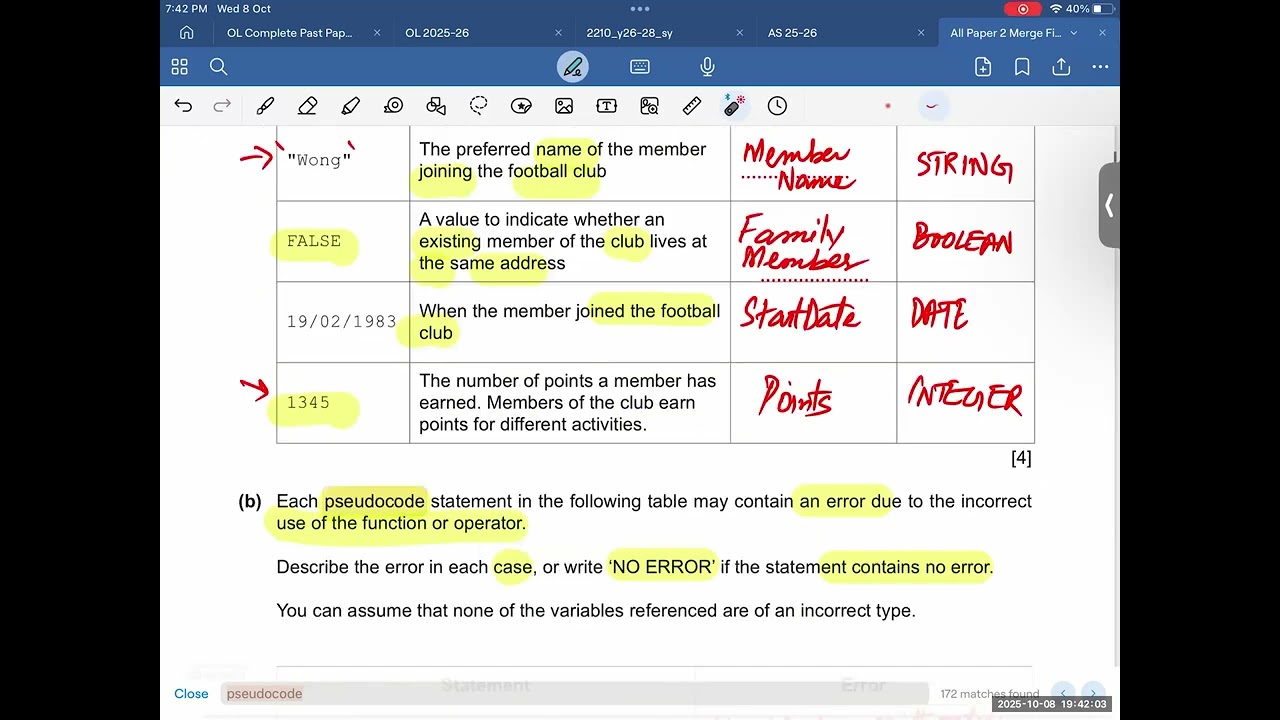Open the document search magnifier
The image size is (1280, 720).
pos(218,67)
